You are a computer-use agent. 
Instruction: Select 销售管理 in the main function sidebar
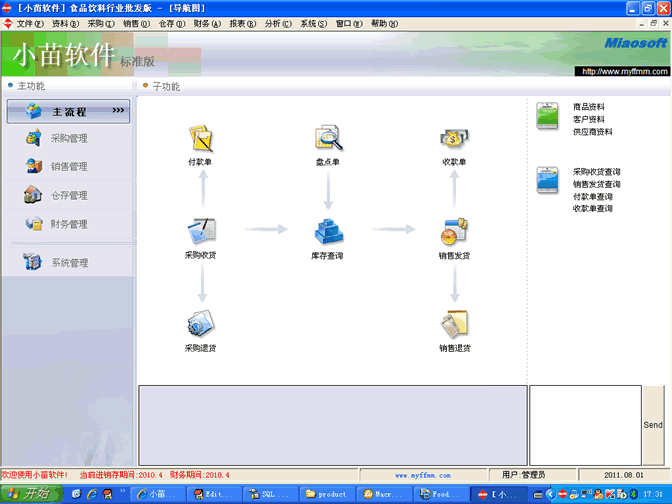[x=69, y=166]
